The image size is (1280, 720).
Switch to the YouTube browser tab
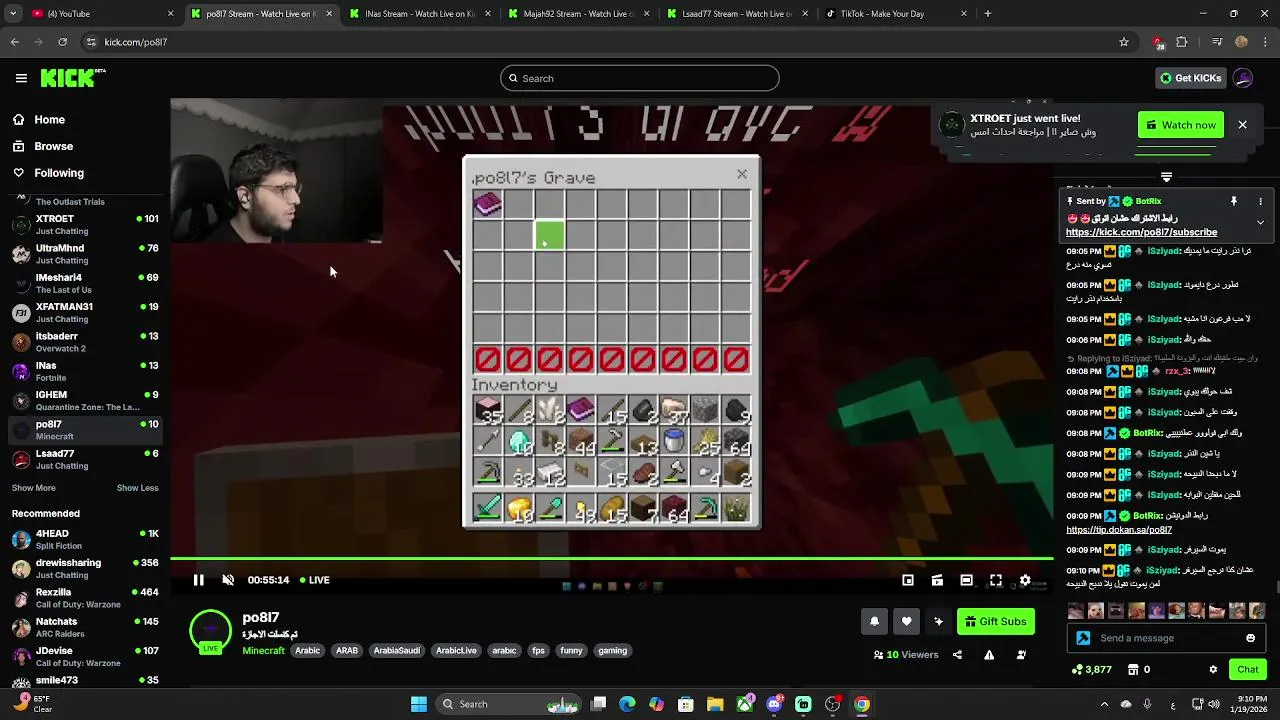[100, 14]
